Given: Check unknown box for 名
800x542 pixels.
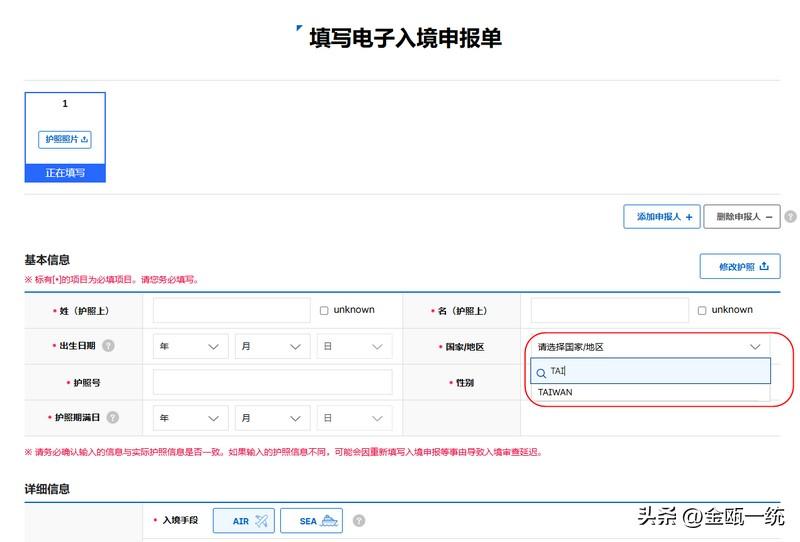Looking at the screenshot, I should tap(702, 310).
